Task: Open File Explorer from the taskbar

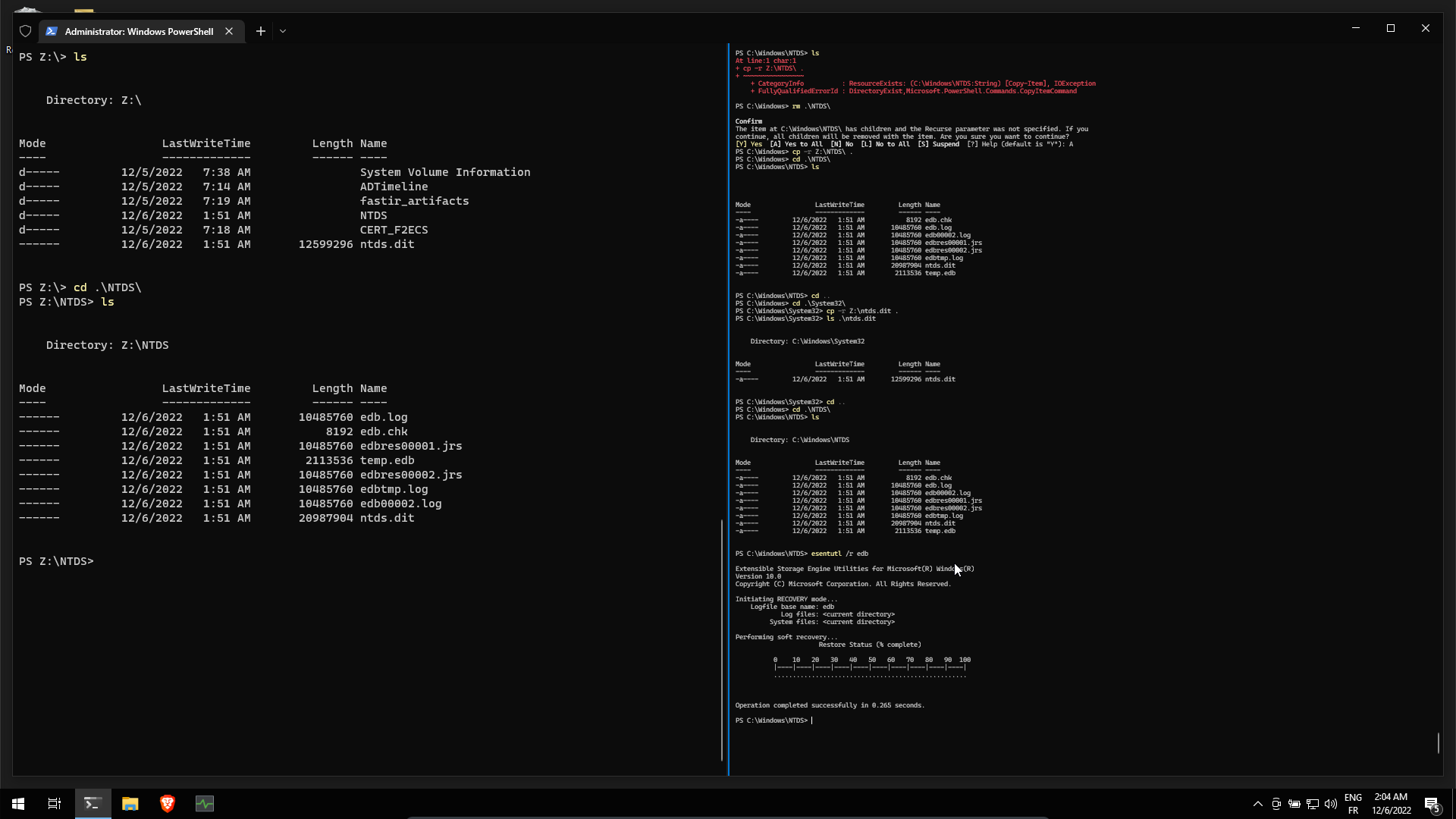Action: click(x=130, y=804)
